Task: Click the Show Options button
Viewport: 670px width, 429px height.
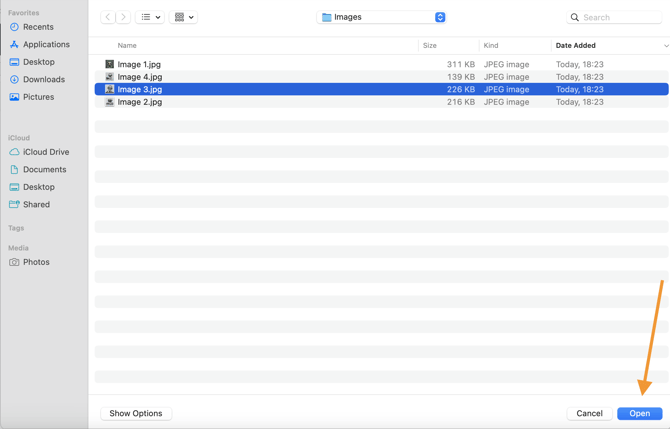Action: [136, 413]
